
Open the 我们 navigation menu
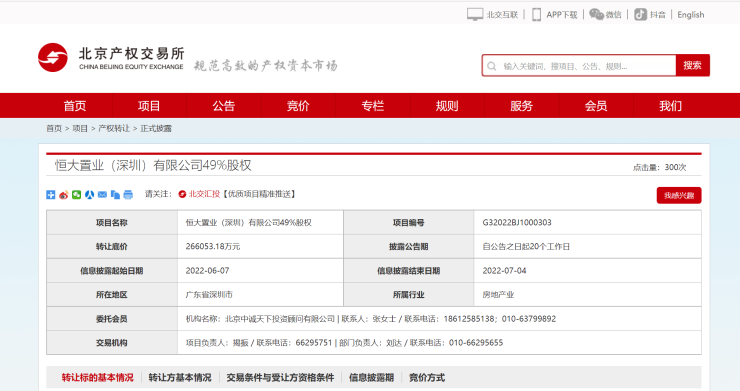point(671,106)
